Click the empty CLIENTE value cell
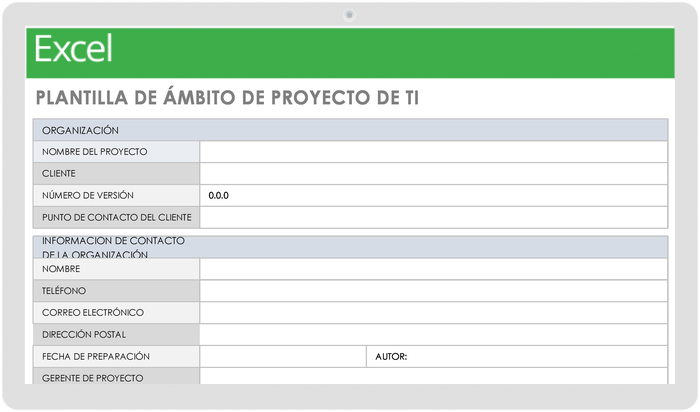The image size is (700, 412). [433, 174]
